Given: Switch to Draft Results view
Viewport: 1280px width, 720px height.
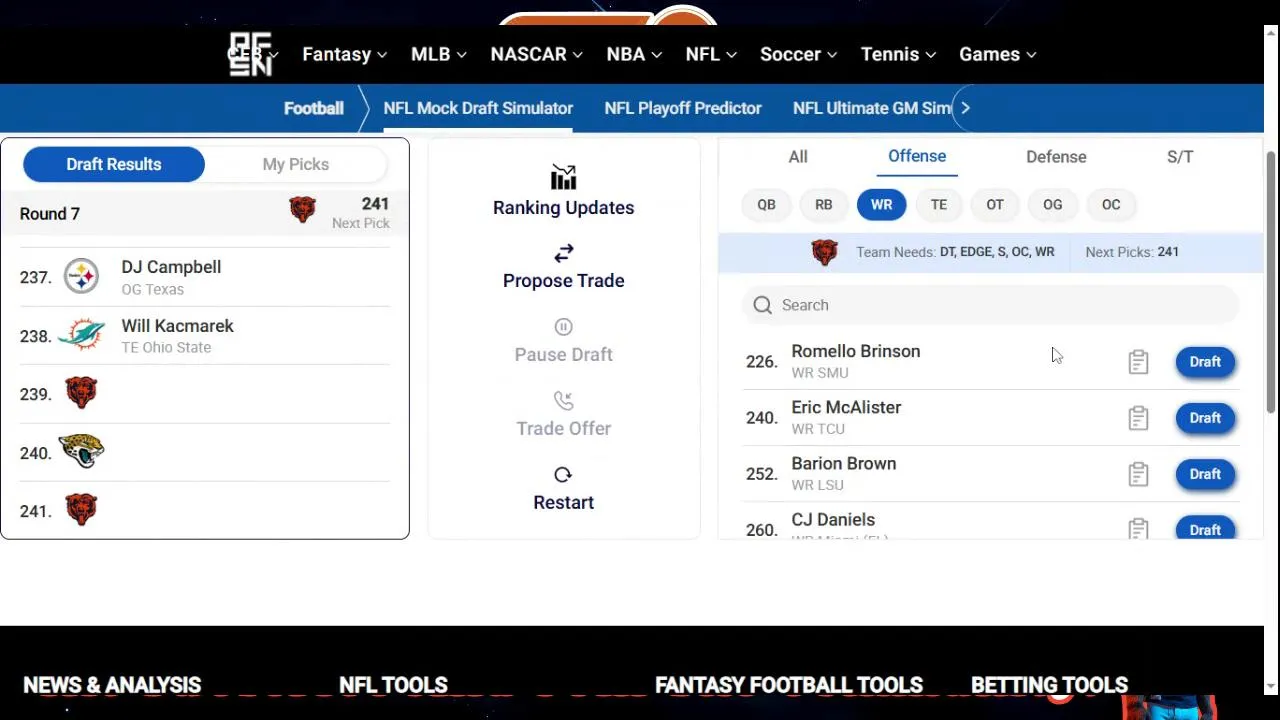Looking at the screenshot, I should point(114,164).
